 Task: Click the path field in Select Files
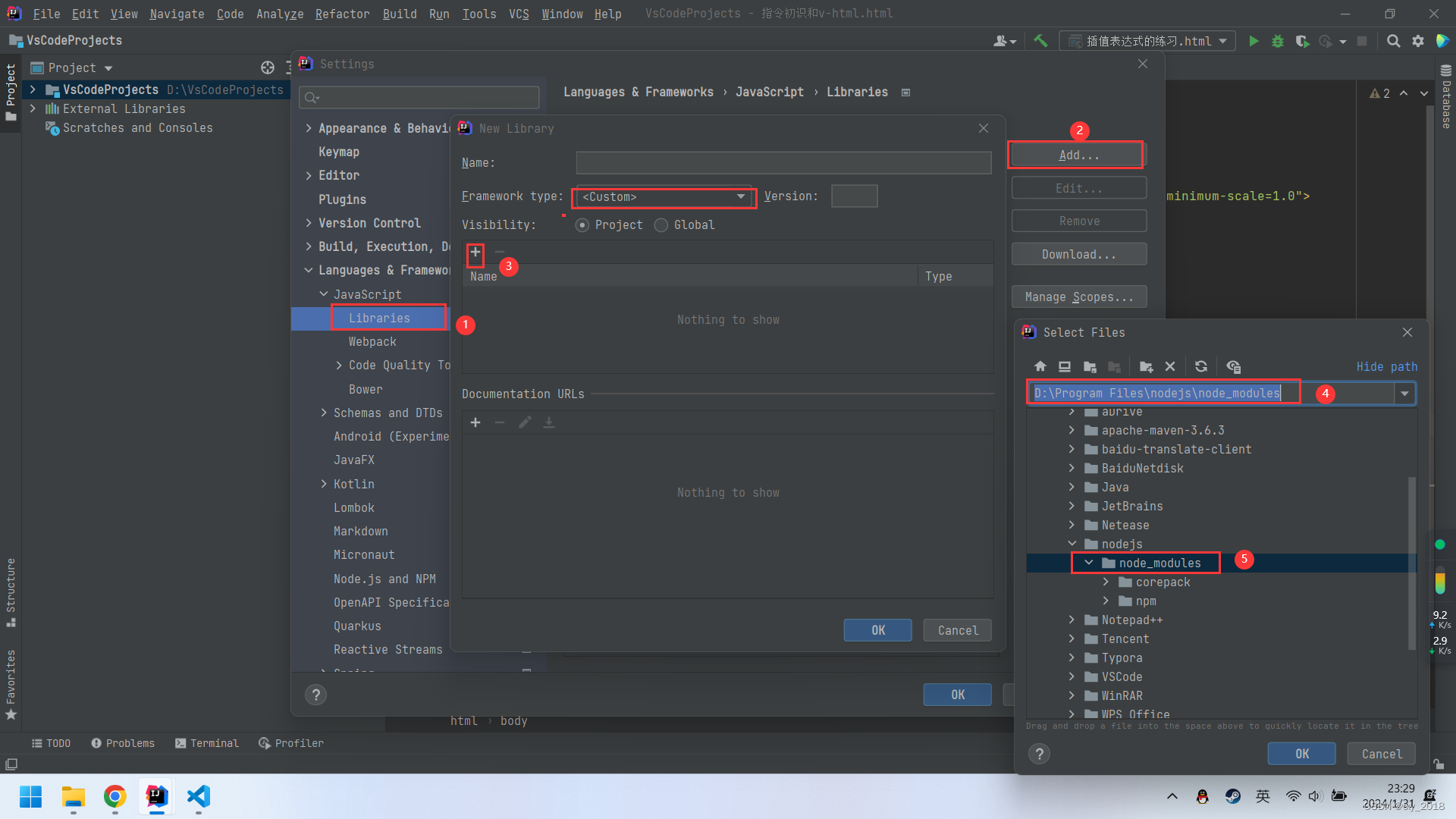tap(1210, 394)
